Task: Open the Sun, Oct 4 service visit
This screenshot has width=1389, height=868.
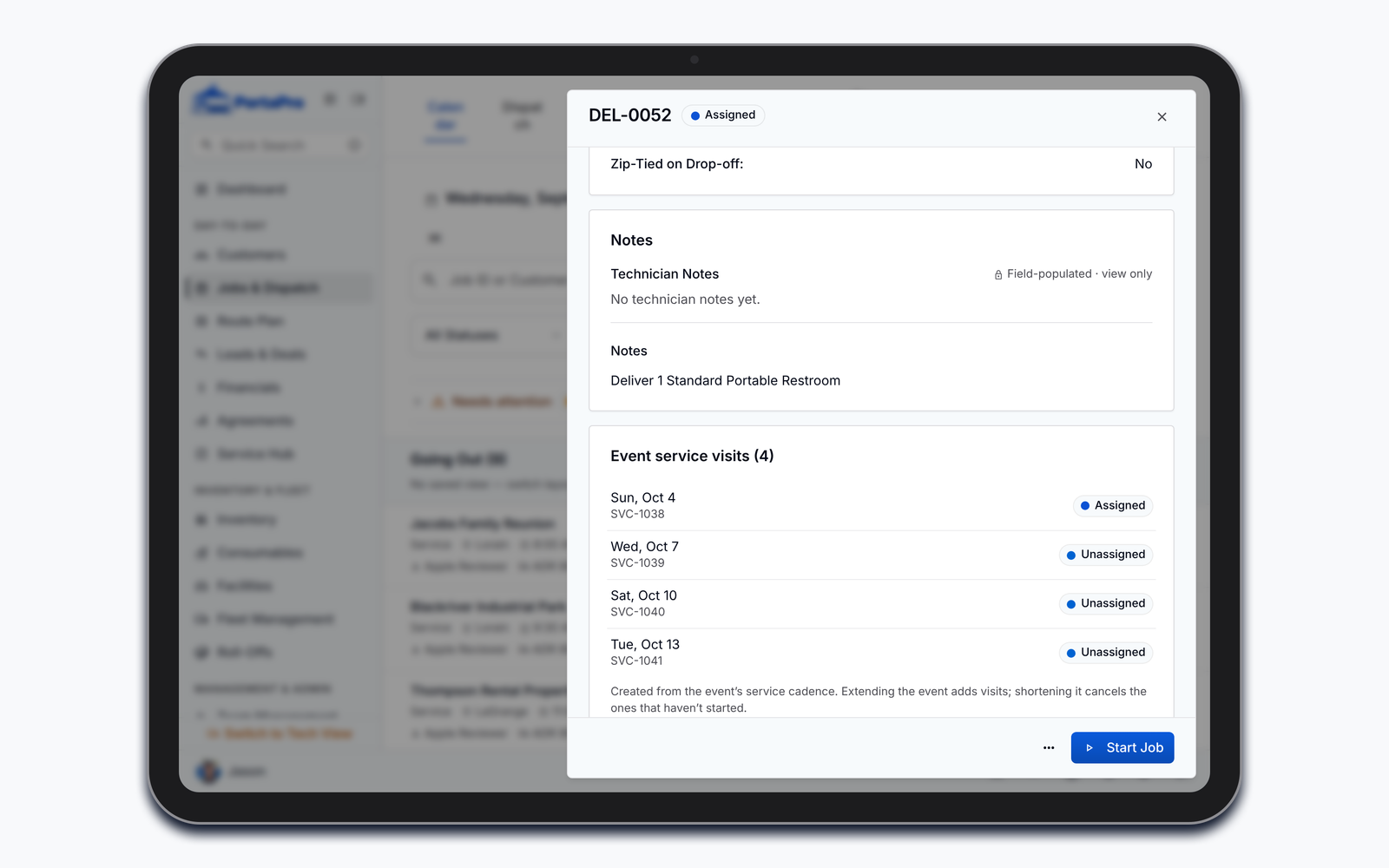Action: [x=881, y=505]
